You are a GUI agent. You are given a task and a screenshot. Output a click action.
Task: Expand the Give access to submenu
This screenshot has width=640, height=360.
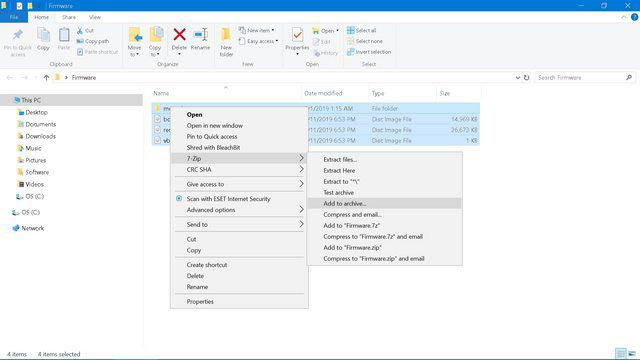click(239, 184)
